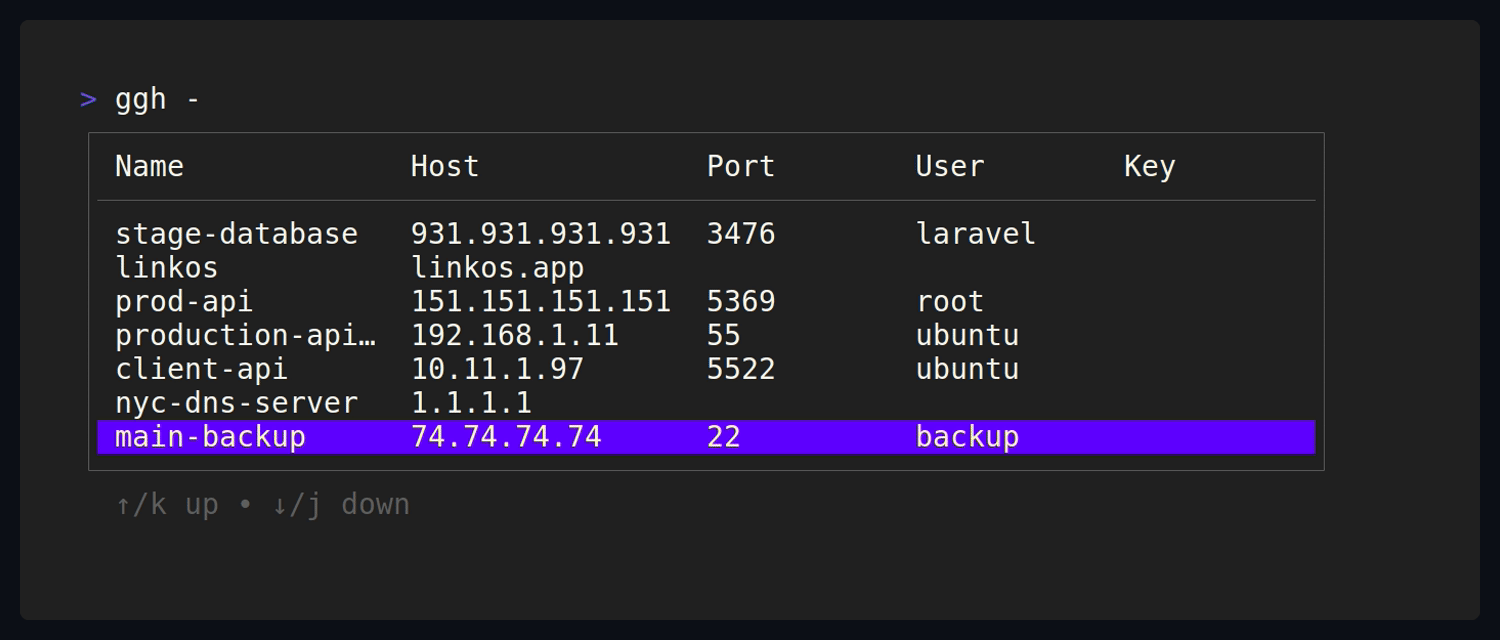This screenshot has height=640, width=1500.
Task: Click the Host column header
Action: coord(444,166)
